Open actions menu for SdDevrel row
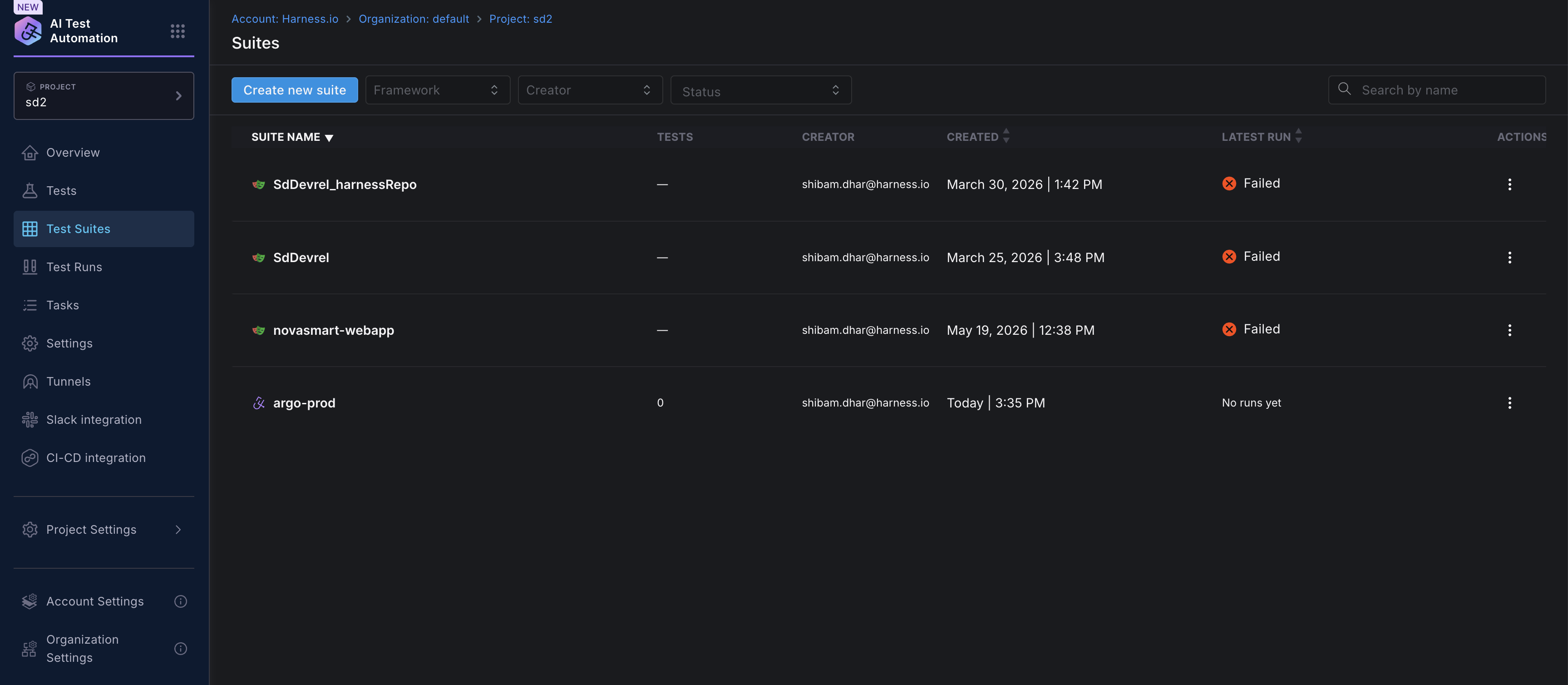Viewport: 1568px width, 685px height. (x=1509, y=258)
